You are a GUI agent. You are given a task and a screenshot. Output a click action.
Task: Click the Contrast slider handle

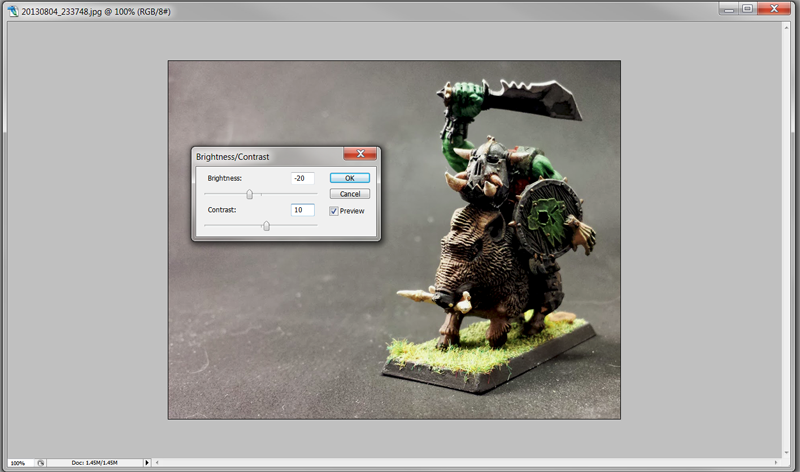tap(266, 226)
